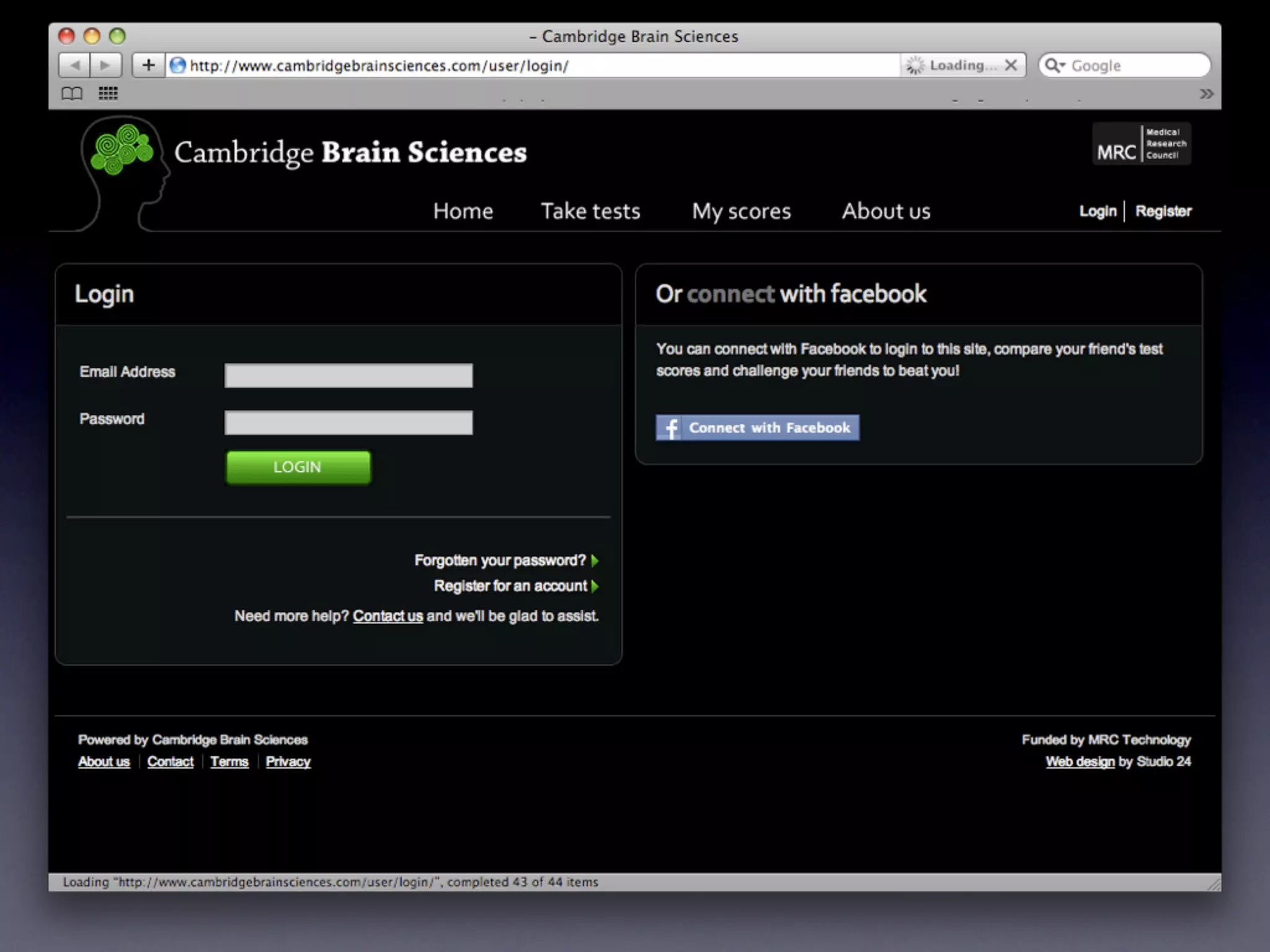Click the plus add bookmark button

click(148, 65)
